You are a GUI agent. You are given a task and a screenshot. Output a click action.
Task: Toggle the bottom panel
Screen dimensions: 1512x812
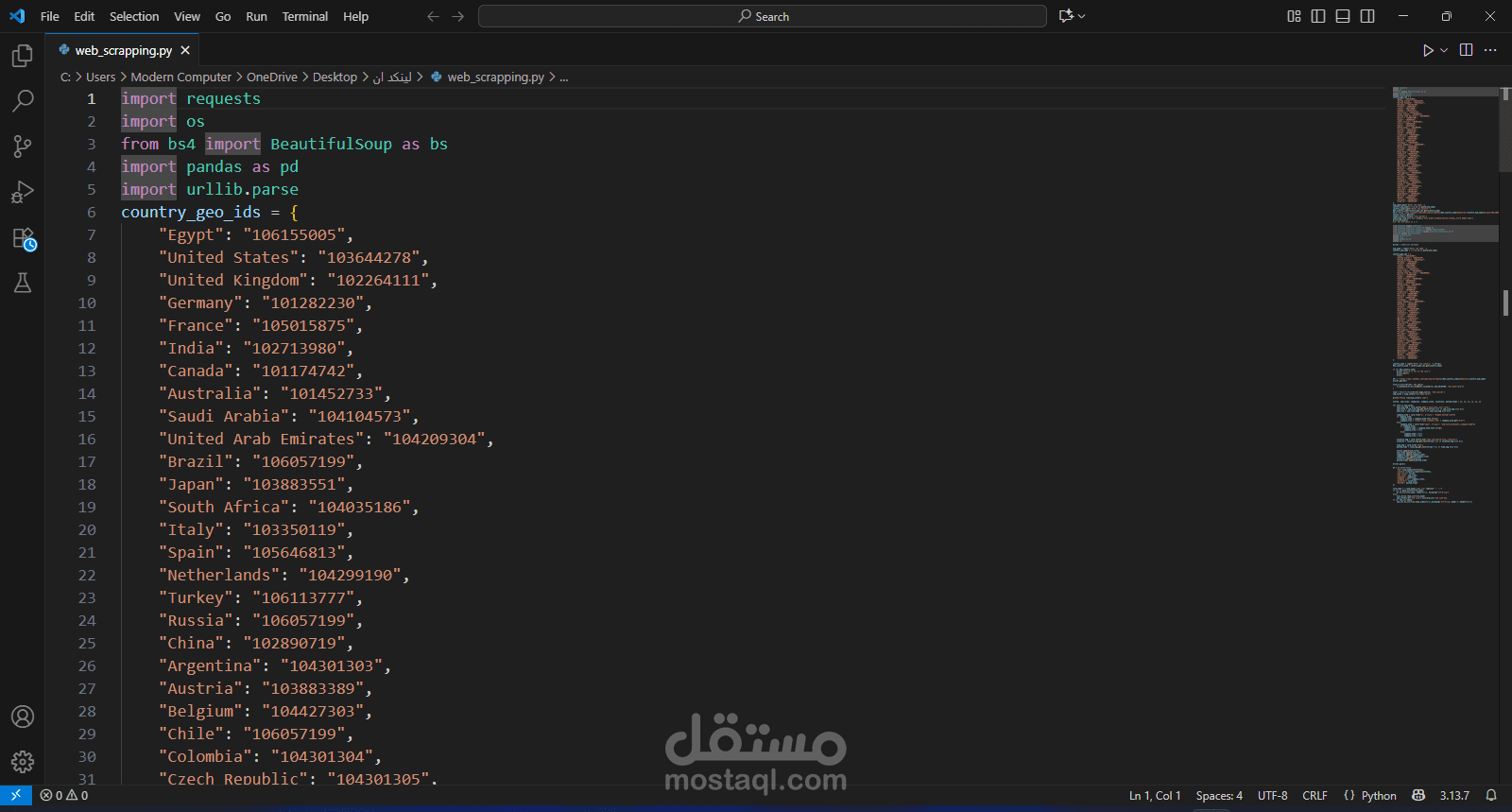(x=1343, y=16)
